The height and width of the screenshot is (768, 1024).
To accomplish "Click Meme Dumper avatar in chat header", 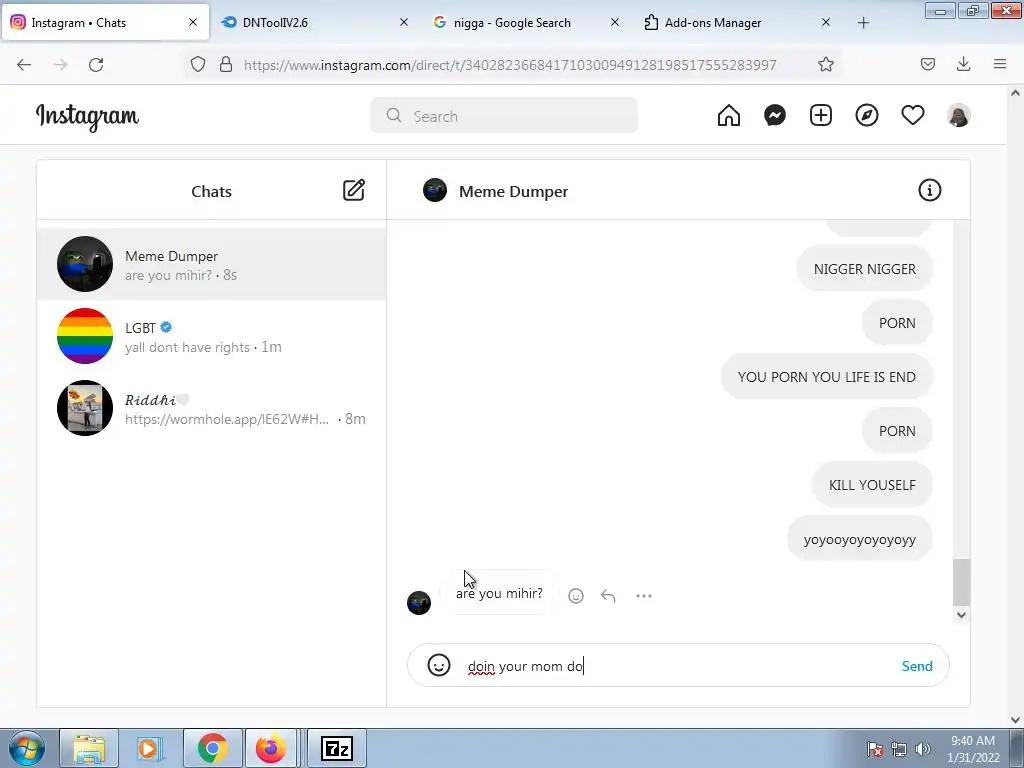I will (x=435, y=190).
